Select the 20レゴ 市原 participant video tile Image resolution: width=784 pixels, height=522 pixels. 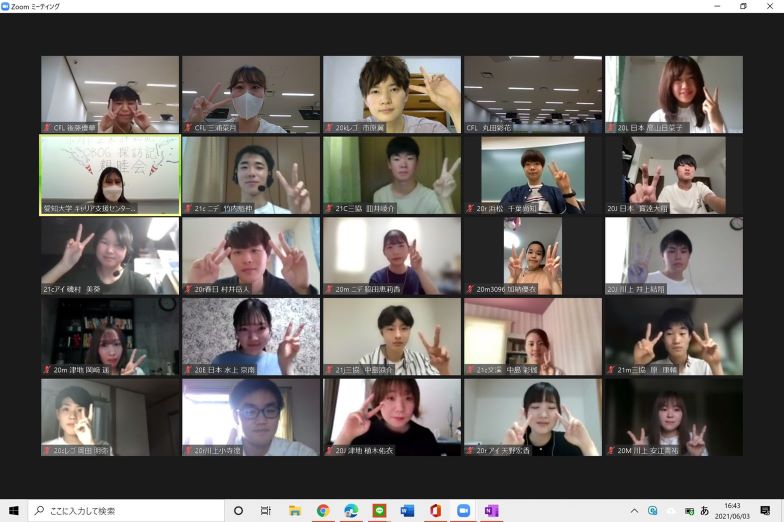(392, 94)
